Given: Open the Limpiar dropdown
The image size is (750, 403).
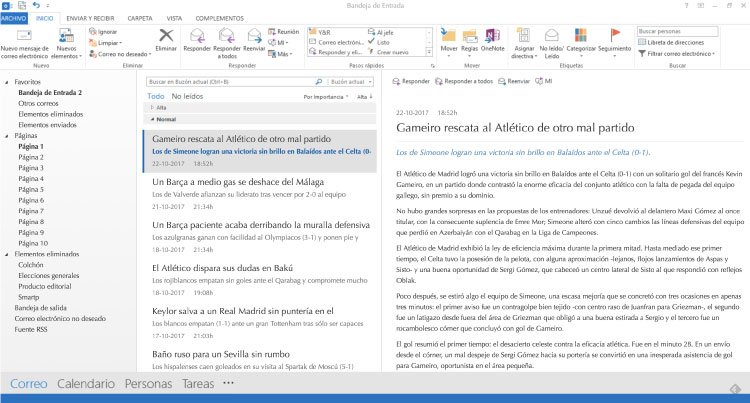Looking at the screenshot, I should [106, 43].
